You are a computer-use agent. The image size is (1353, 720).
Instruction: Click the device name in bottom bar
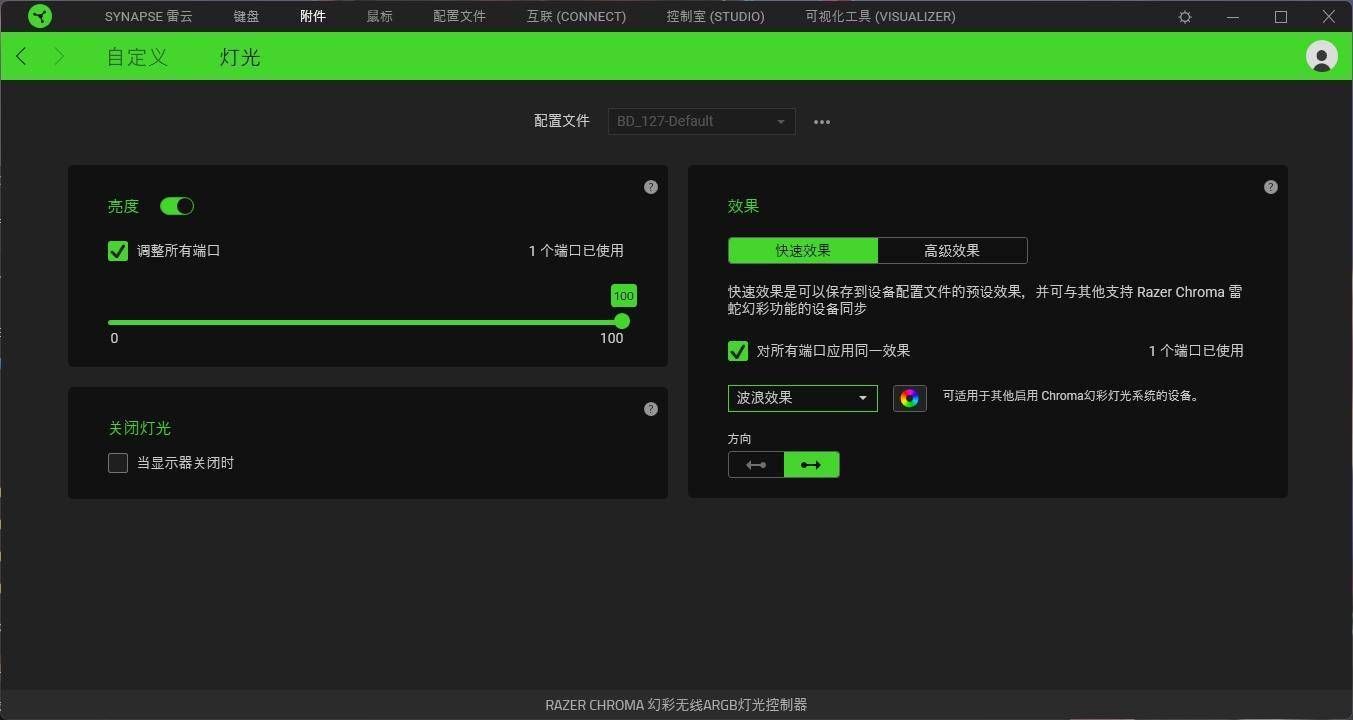coord(676,705)
